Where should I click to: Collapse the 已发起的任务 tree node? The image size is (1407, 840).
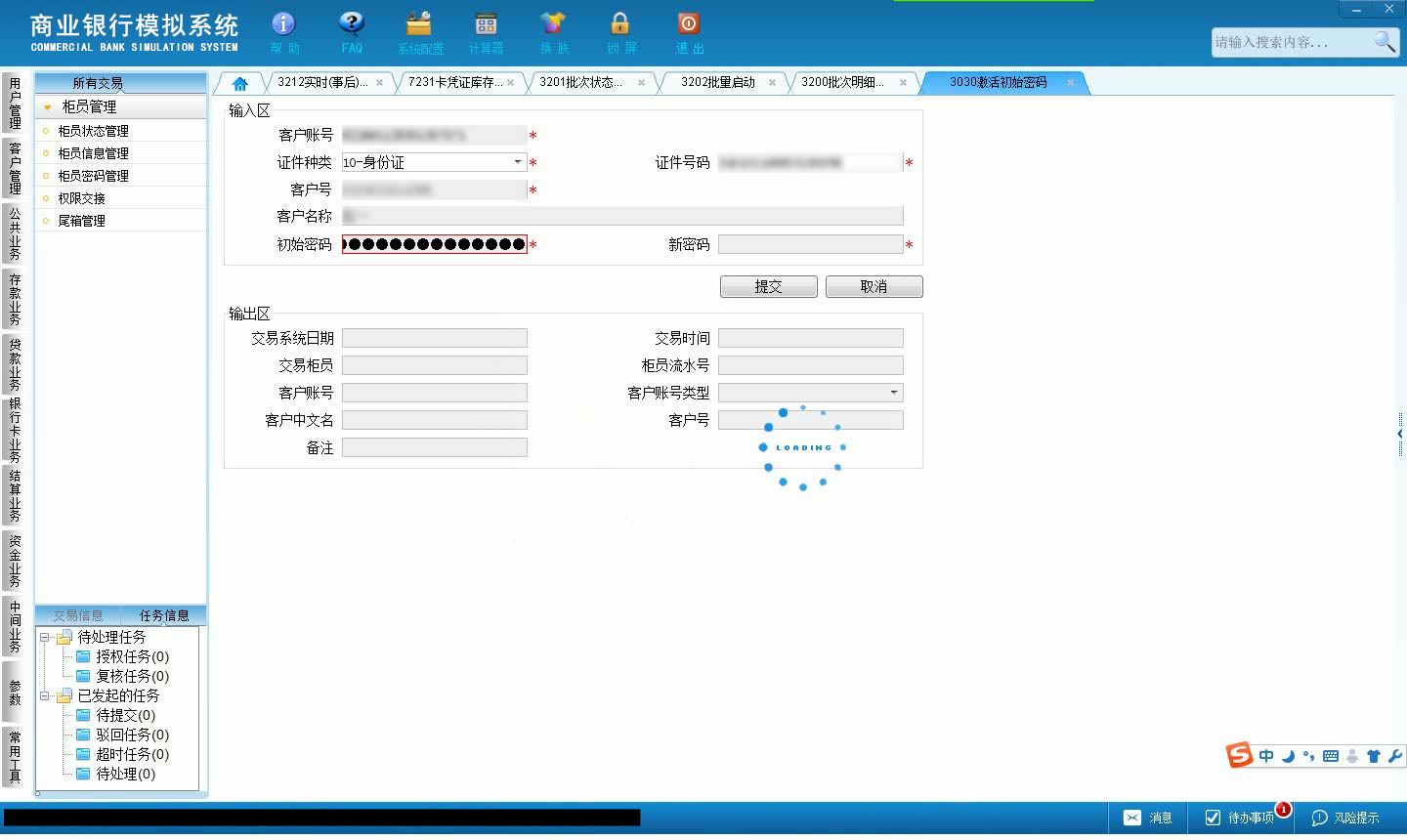click(44, 695)
